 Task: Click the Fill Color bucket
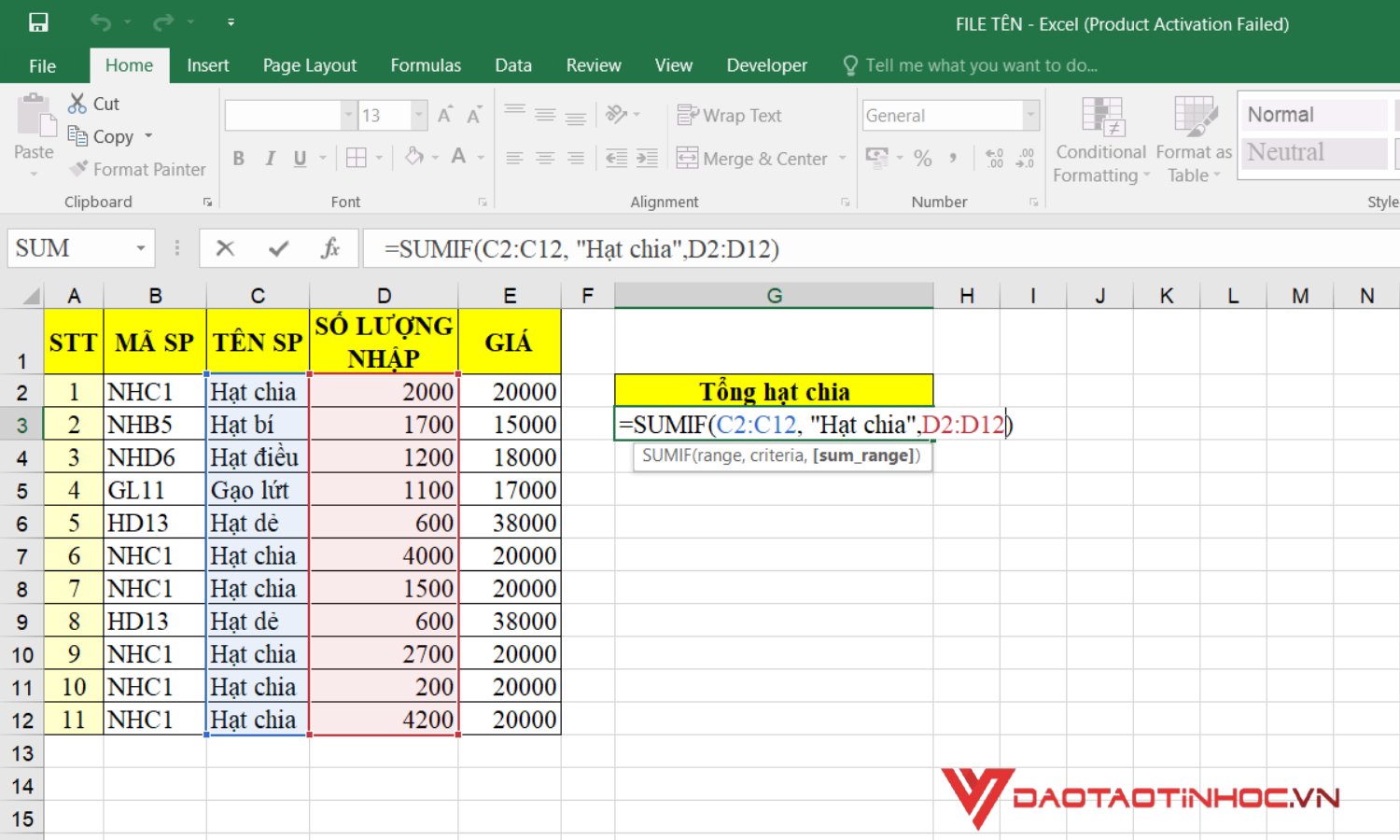414,157
